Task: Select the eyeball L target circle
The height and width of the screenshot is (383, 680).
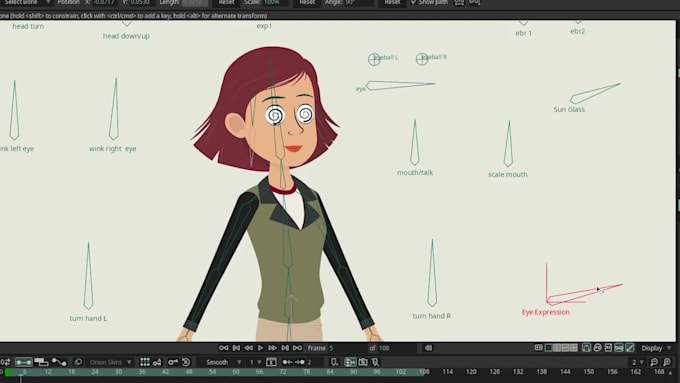Action: click(374, 59)
